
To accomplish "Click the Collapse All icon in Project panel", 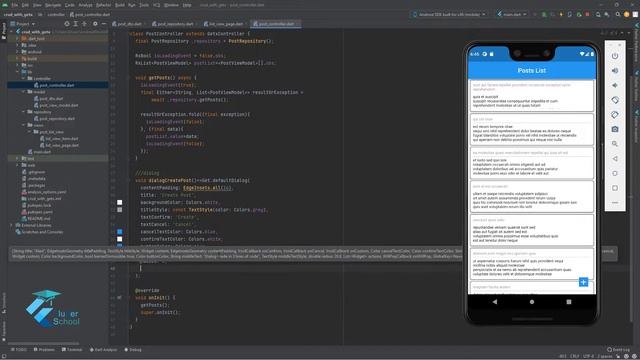I will (x=84, y=24).
